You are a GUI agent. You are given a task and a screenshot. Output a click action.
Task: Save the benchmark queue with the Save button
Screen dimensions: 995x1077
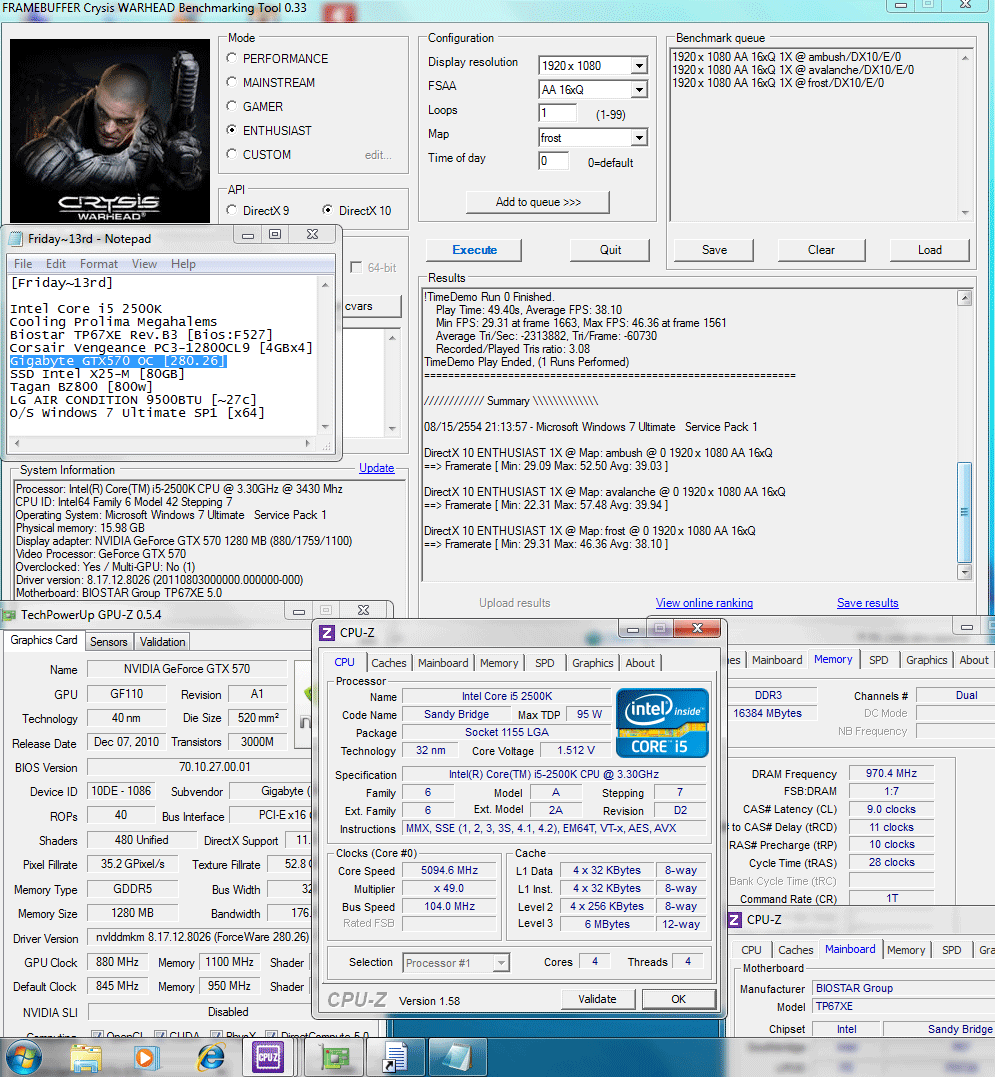click(714, 250)
